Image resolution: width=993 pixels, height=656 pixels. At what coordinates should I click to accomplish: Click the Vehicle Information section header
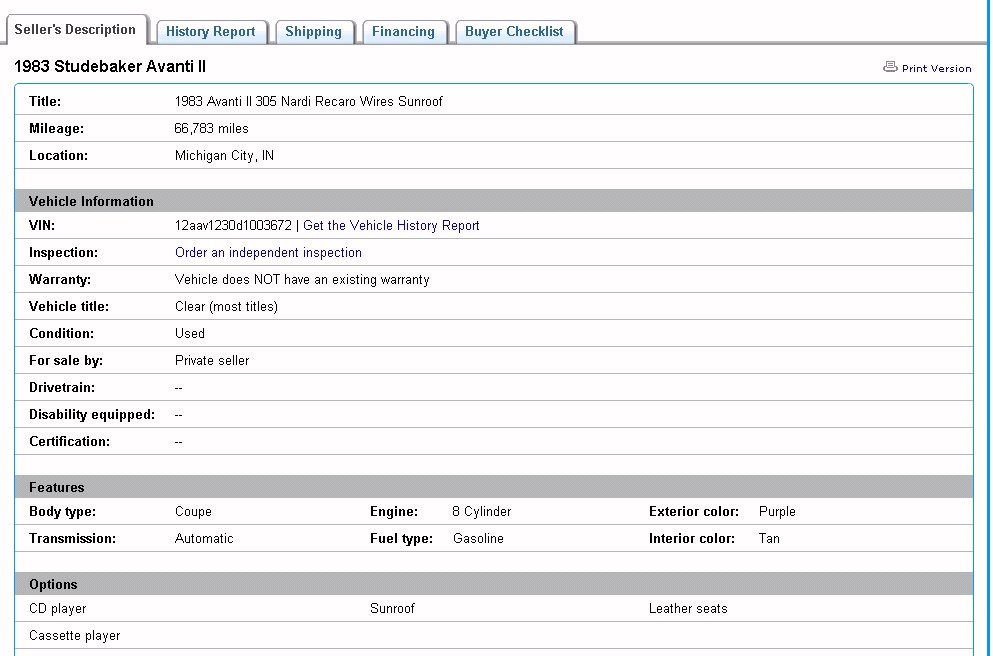point(91,201)
